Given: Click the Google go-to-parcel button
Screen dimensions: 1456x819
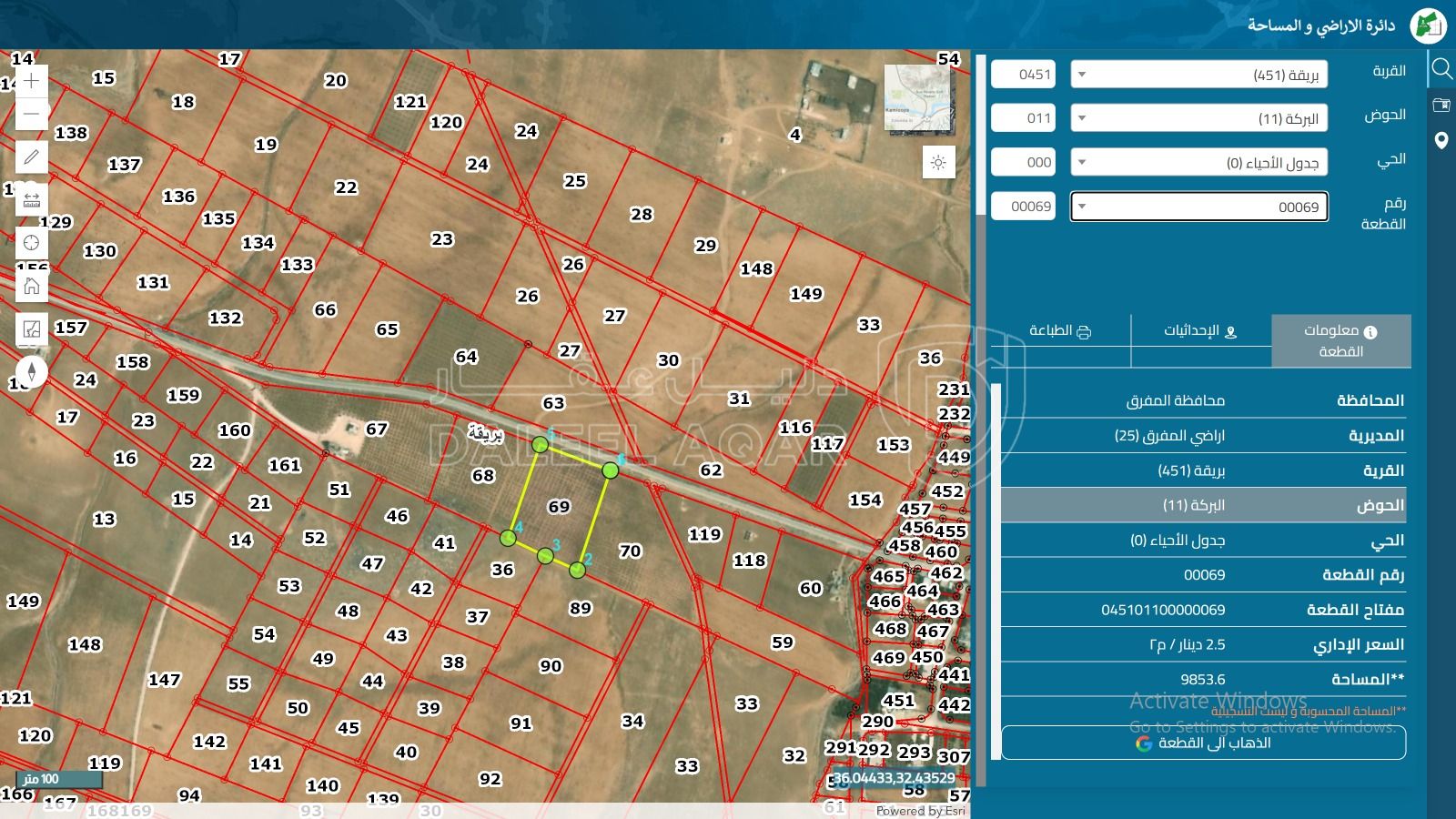Looking at the screenshot, I should coord(1203,743).
